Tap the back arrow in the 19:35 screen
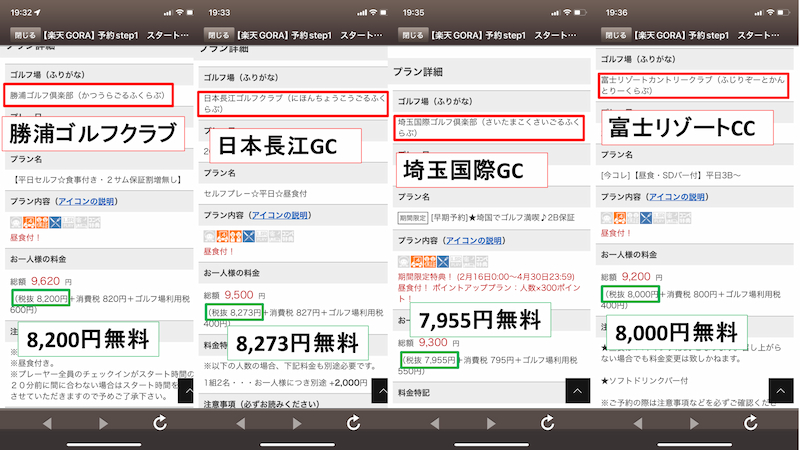 (x=435, y=423)
